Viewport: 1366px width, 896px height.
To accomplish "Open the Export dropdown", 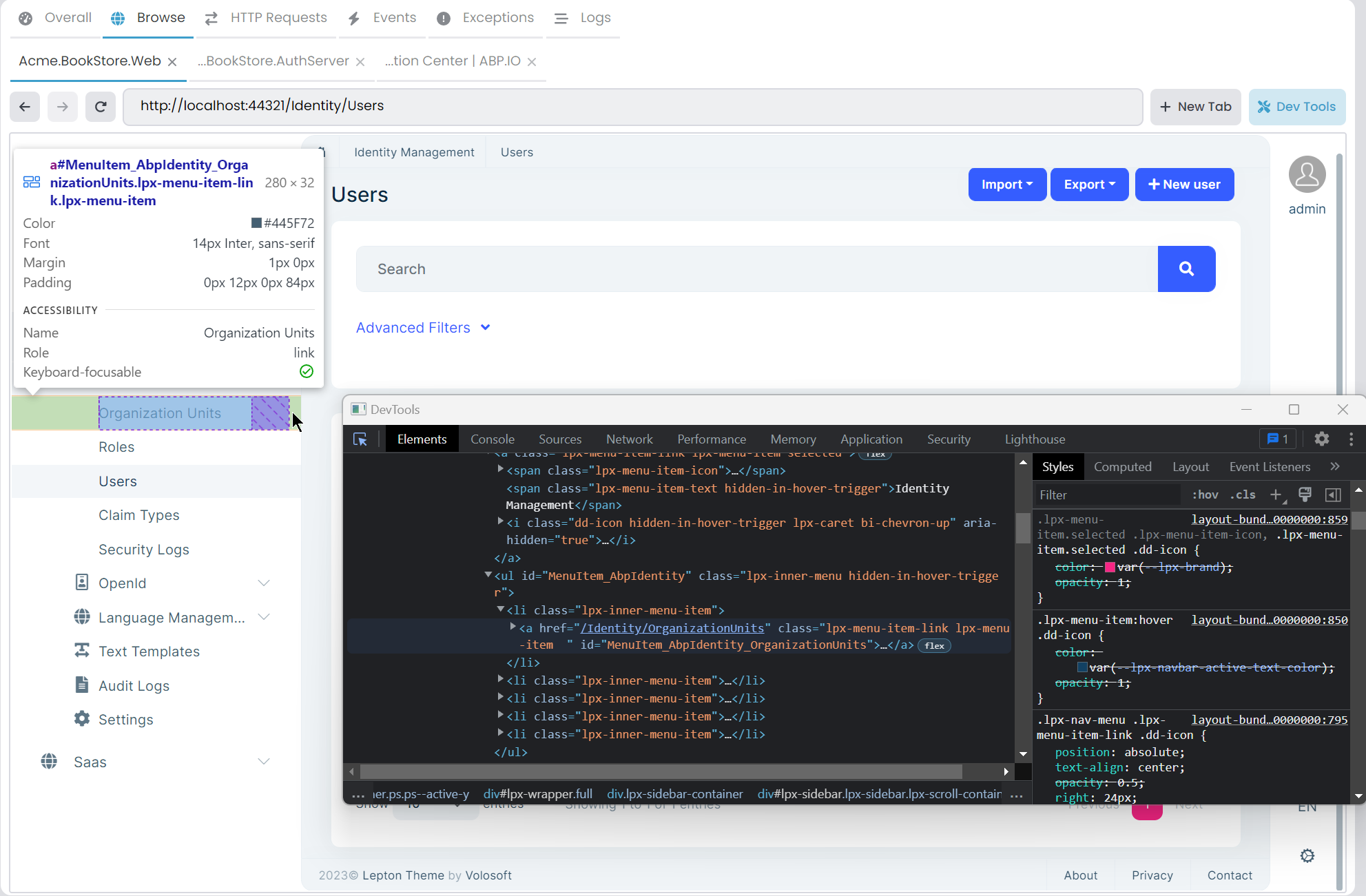I will point(1088,184).
